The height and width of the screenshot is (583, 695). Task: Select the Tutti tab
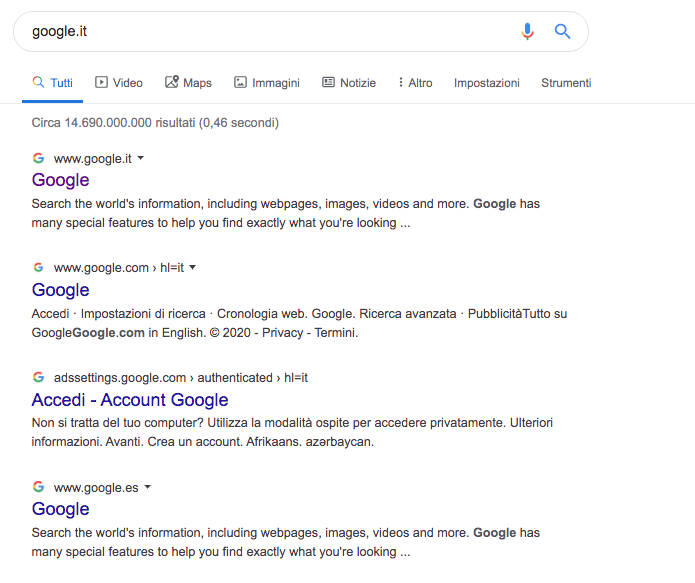pos(52,83)
